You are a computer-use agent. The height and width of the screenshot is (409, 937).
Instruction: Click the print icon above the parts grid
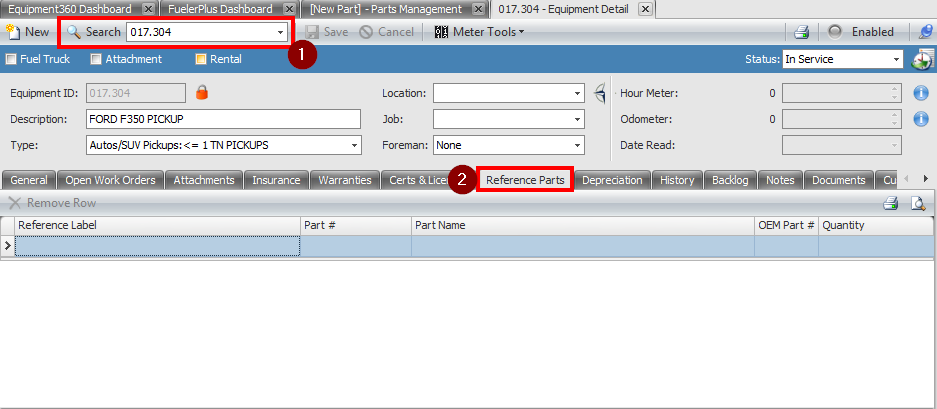[x=890, y=203]
